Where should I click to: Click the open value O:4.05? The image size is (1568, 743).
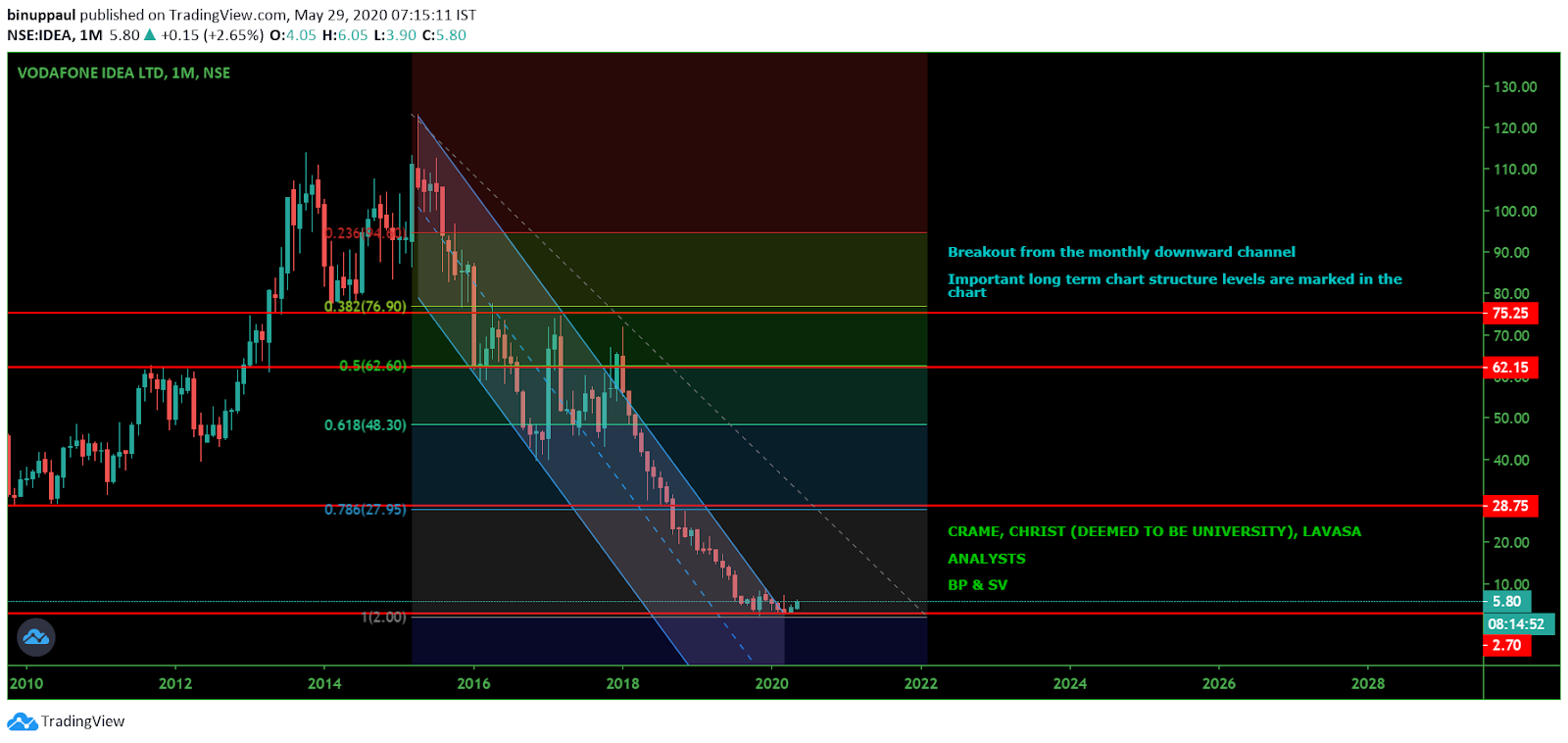(293, 35)
